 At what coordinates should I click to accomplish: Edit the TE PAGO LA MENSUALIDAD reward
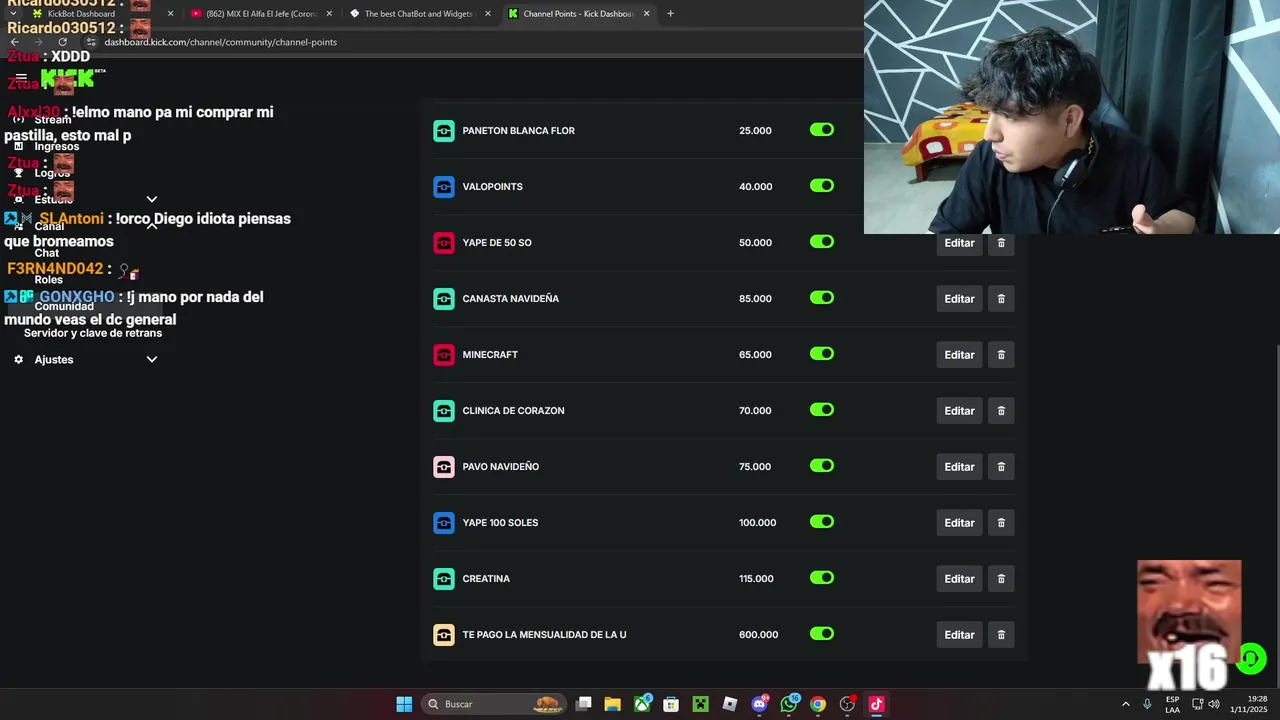[959, 635]
